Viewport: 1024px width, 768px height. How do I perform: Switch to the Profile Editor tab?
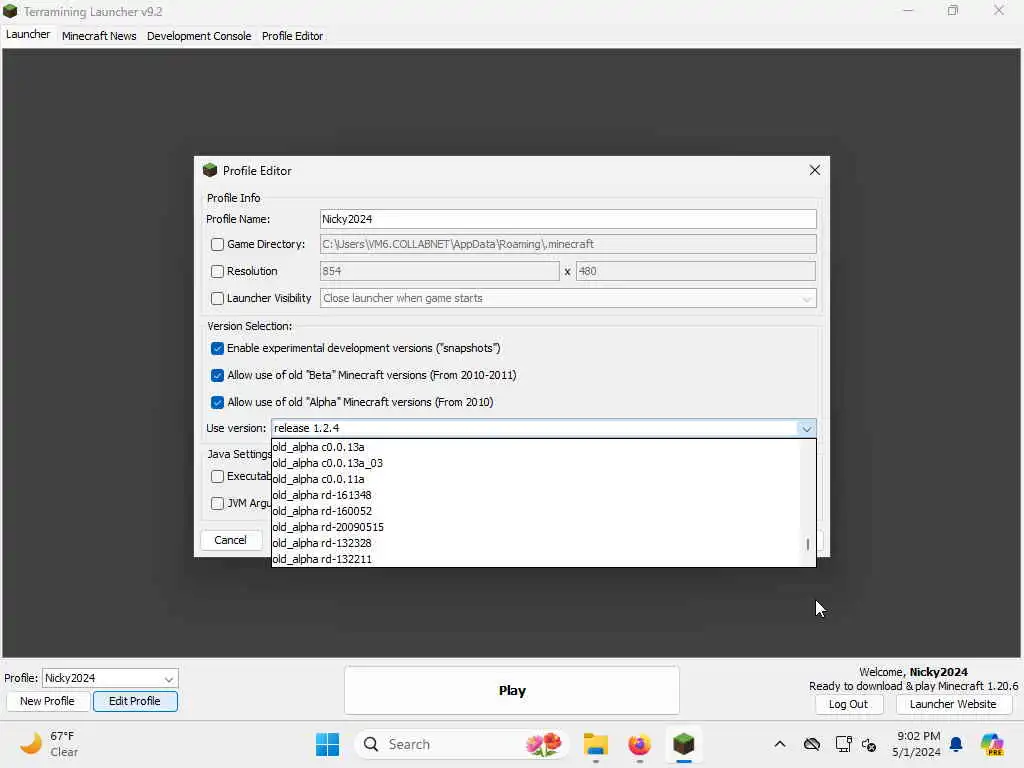click(x=293, y=36)
